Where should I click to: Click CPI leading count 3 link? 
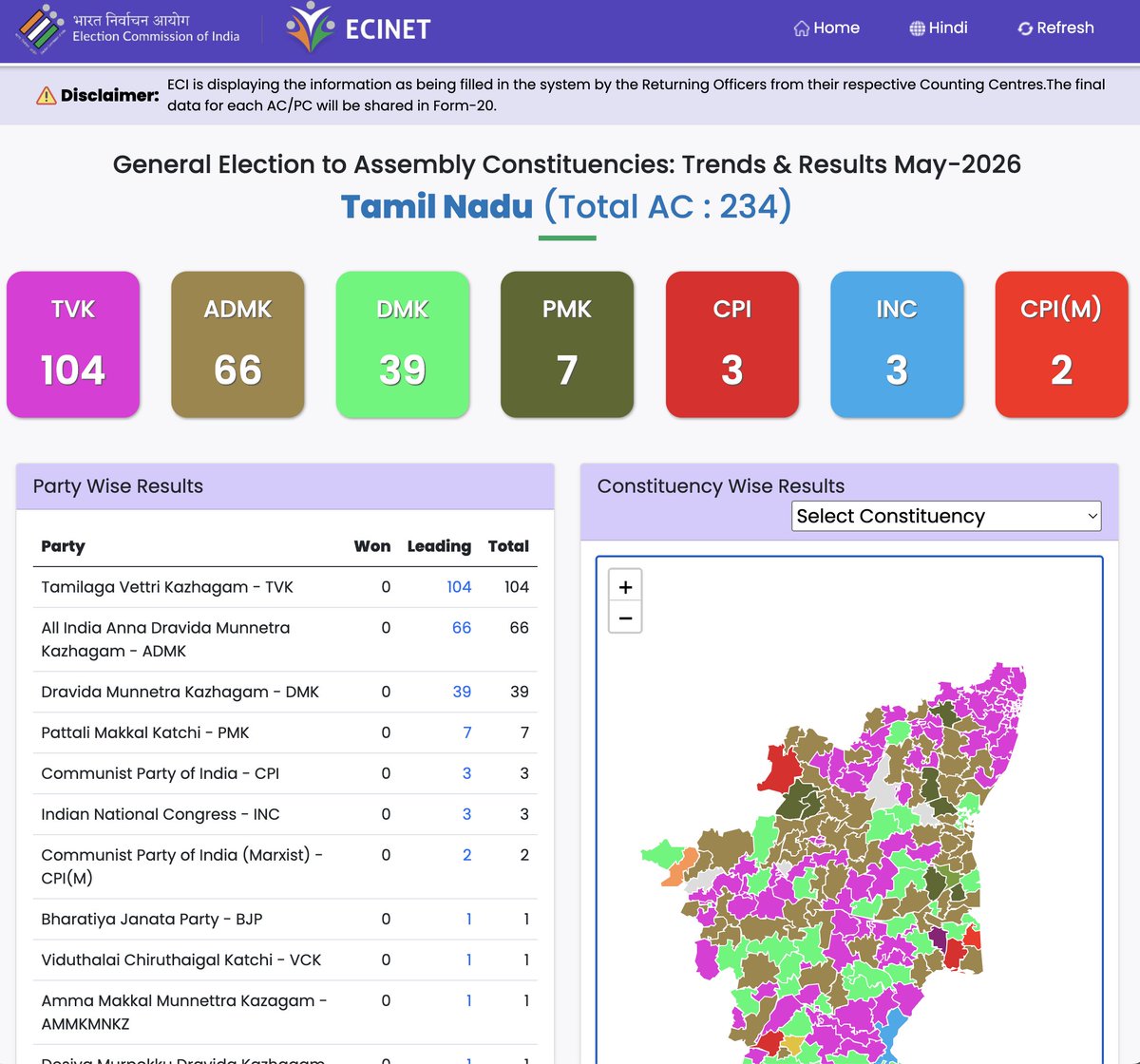[467, 773]
